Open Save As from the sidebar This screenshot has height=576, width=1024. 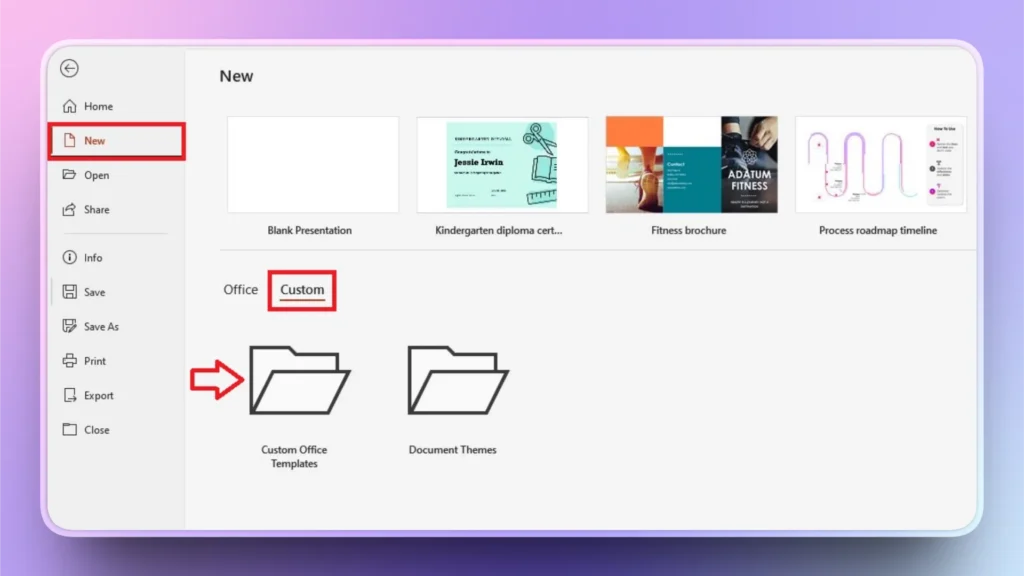coord(97,326)
